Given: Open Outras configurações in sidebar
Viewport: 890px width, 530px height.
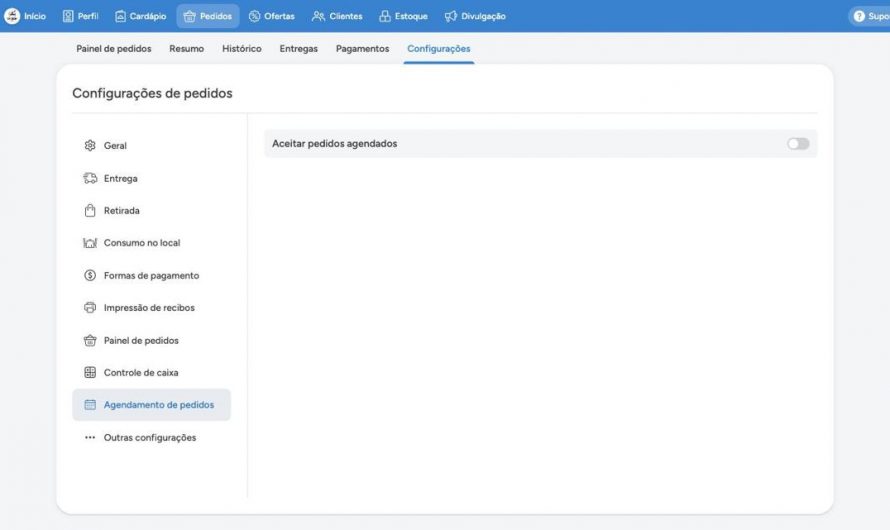Looking at the screenshot, I should point(152,438).
